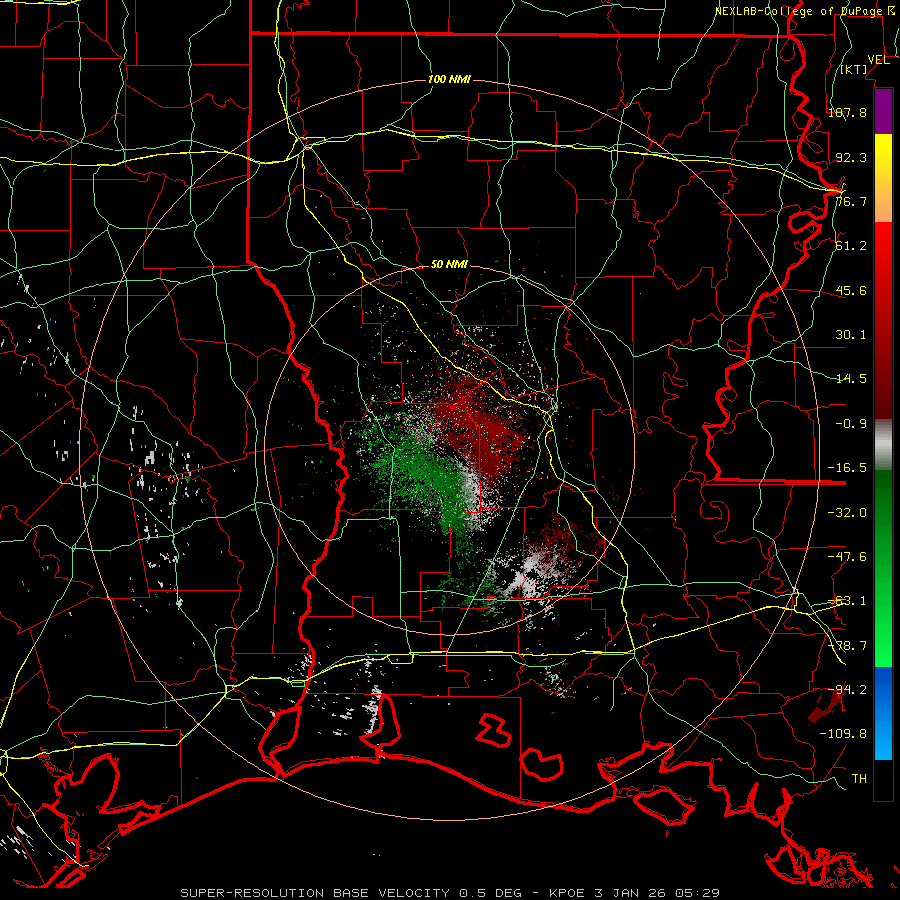Click the 92.3 velocity scale value

point(851,157)
